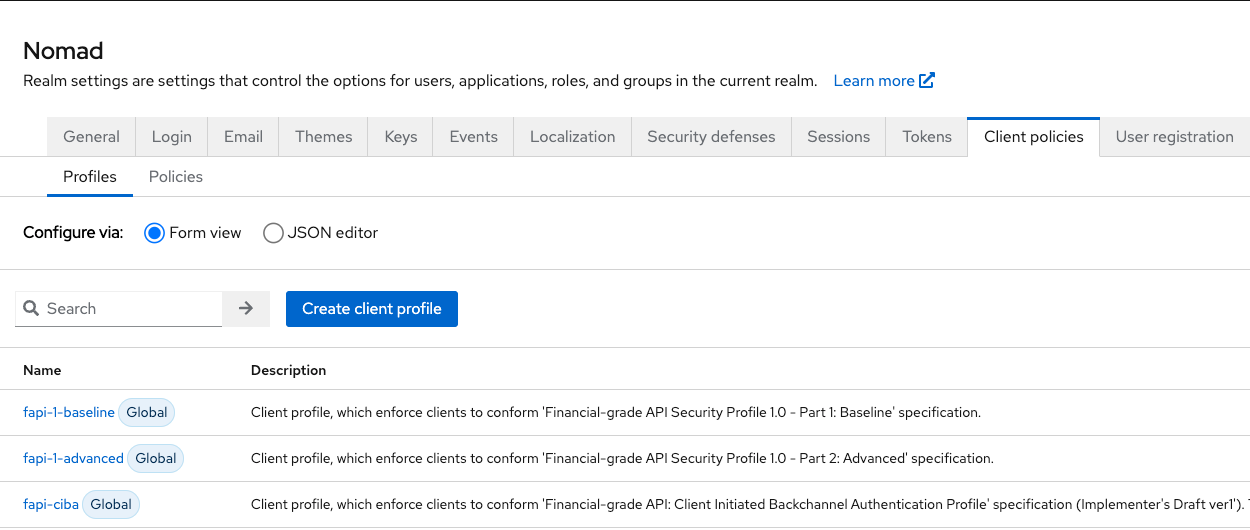Viewport: 1250px width, 530px height.
Task: Switch to the Policies sub-tab
Action: (176, 177)
